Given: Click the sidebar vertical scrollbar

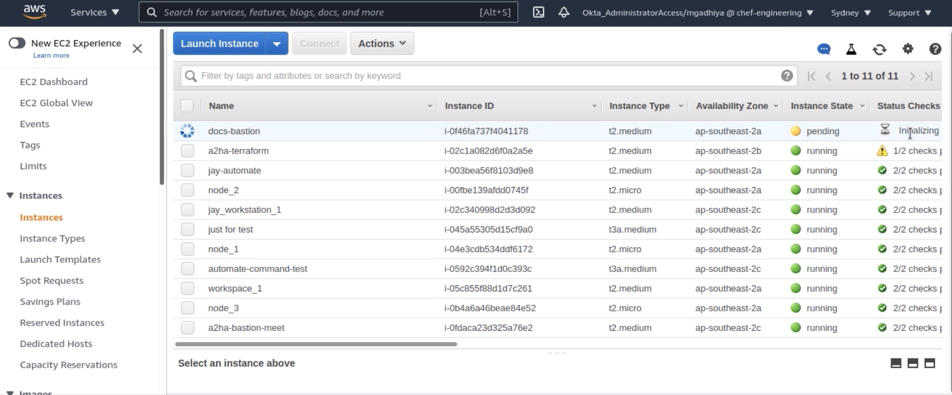Looking at the screenshot, I should [162, 106].
